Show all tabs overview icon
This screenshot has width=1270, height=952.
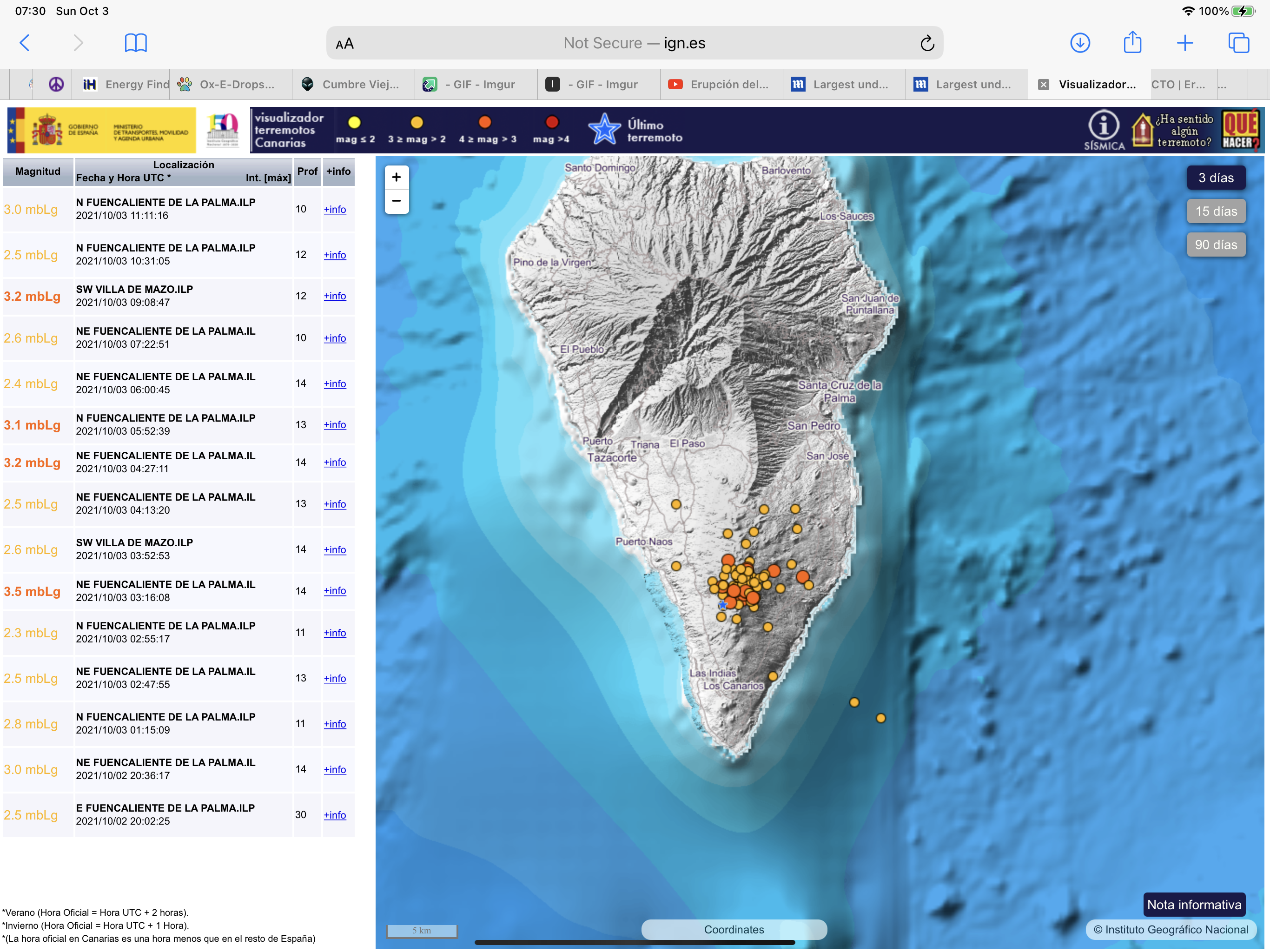1238,42
